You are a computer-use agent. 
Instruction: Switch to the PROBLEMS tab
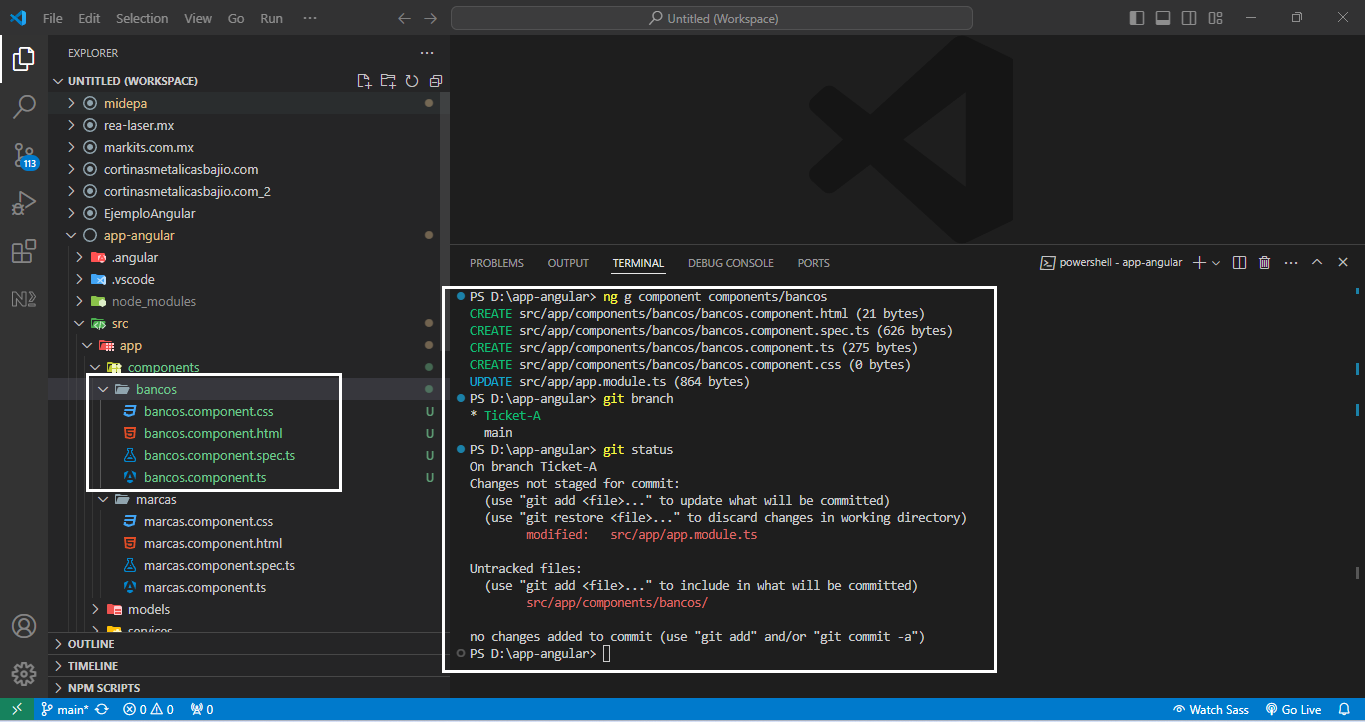pos(497,263)
